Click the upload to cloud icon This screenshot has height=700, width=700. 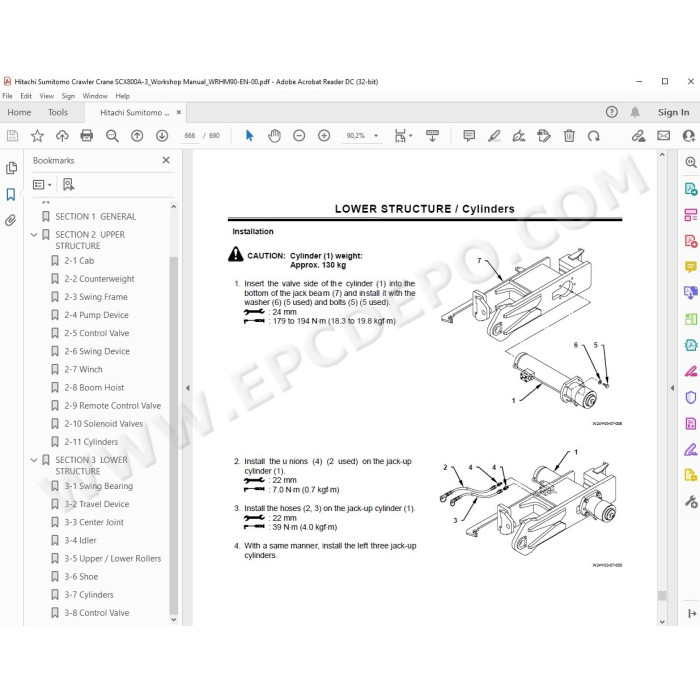(62, 135)
